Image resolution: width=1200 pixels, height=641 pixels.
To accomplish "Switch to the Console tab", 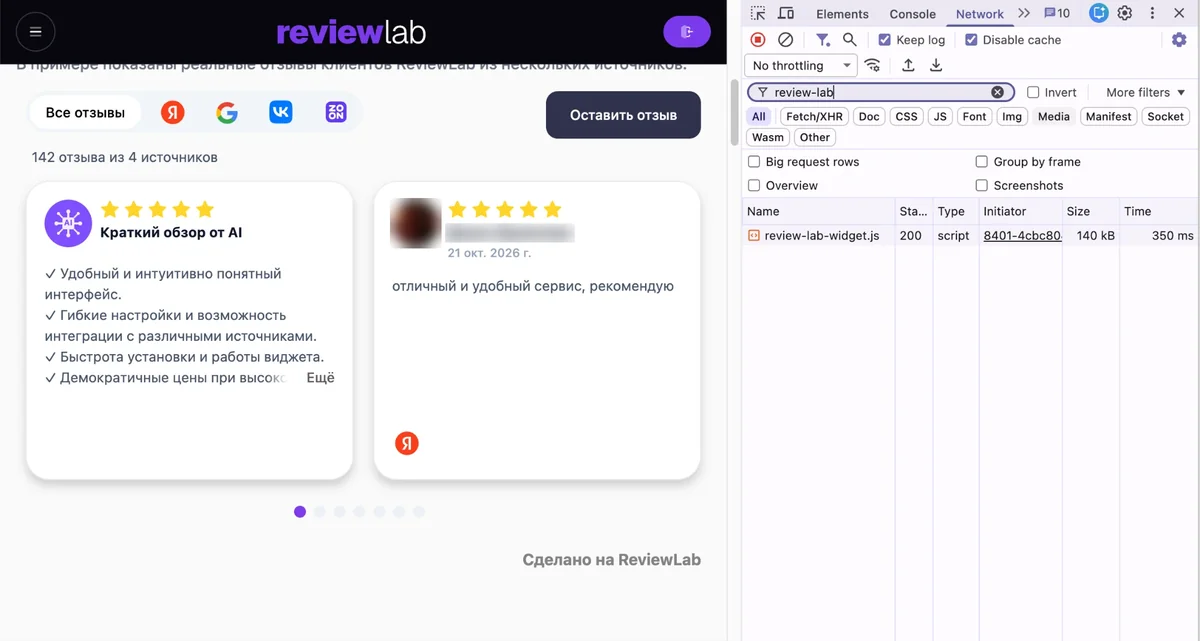I will point(913,14).
